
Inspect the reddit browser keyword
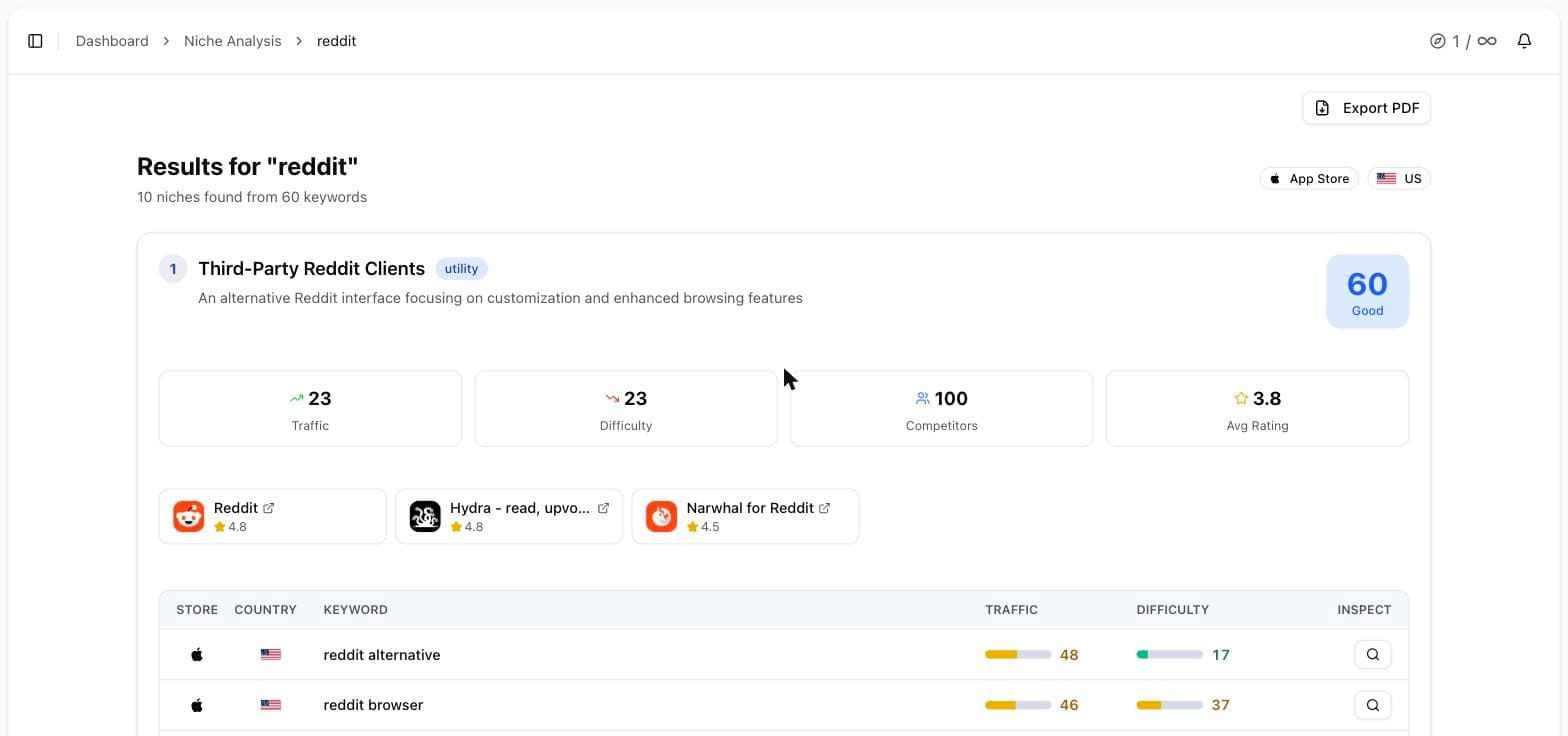coord(1372,705)
